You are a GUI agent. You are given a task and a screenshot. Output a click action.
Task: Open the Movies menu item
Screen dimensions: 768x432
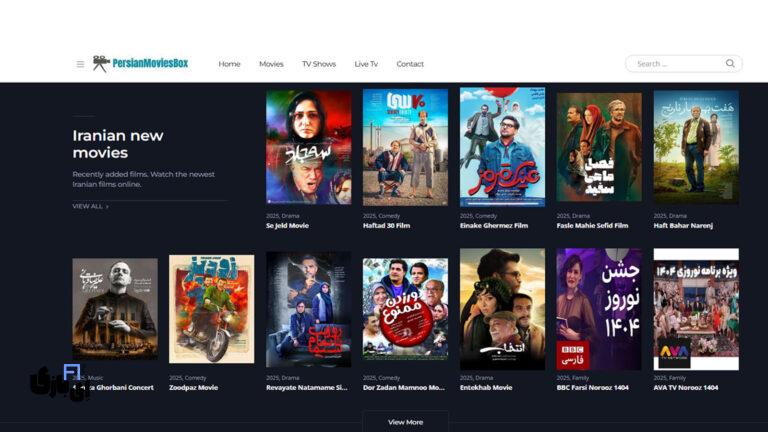click(271, 64)
